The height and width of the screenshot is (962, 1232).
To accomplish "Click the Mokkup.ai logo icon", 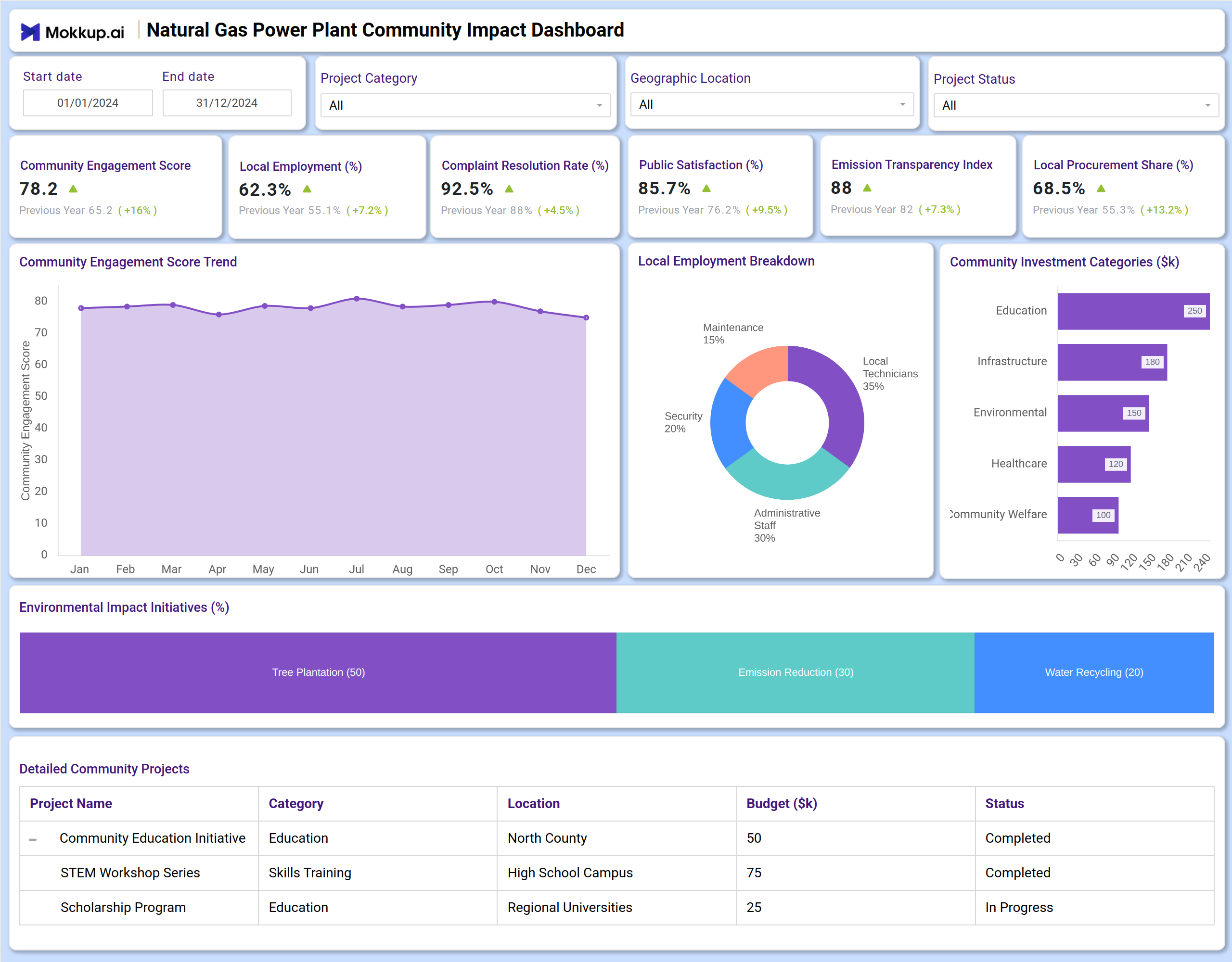I will [x=30, y=32].
